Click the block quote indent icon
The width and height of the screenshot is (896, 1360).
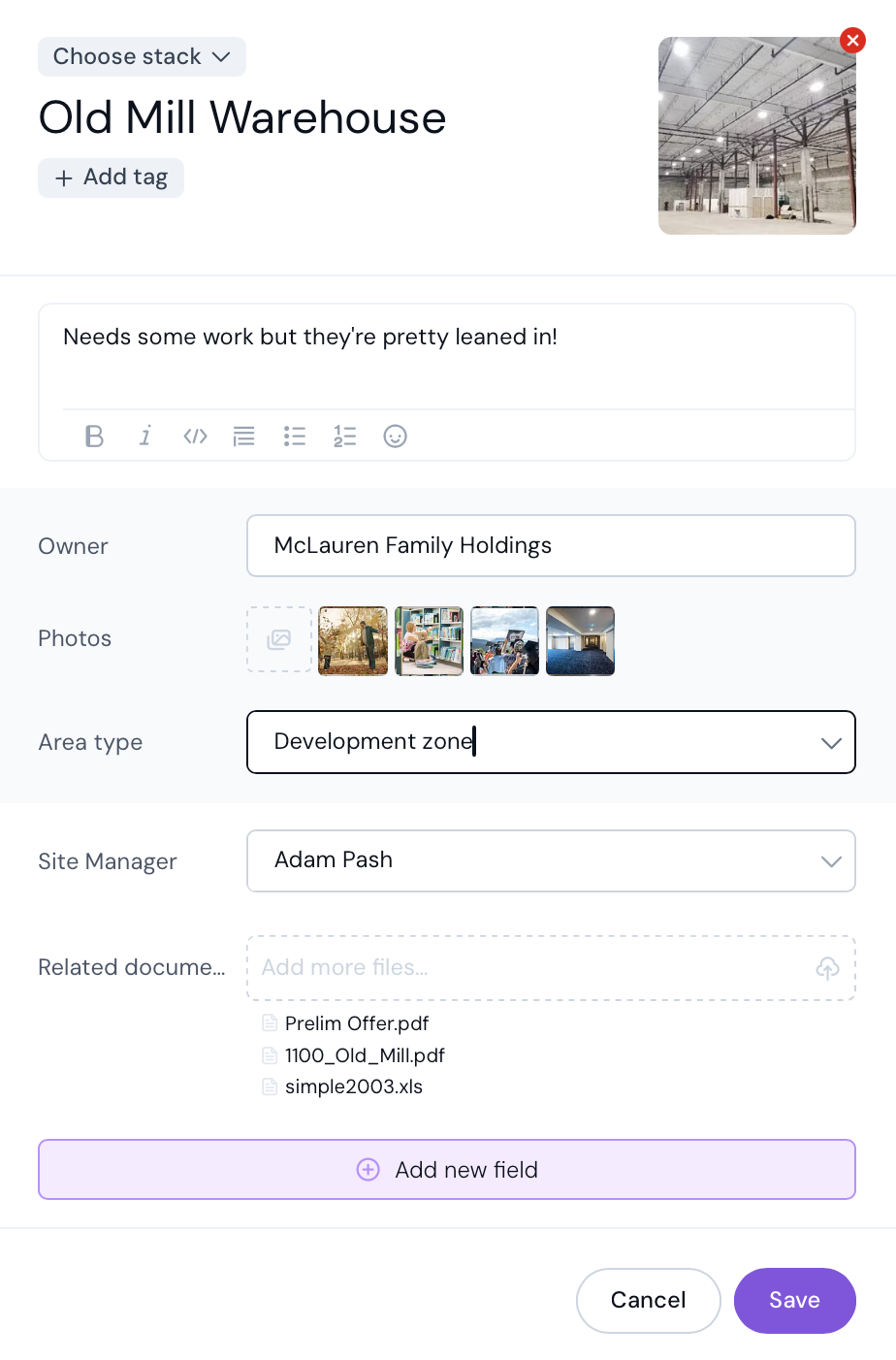click(x=244, y=437)
